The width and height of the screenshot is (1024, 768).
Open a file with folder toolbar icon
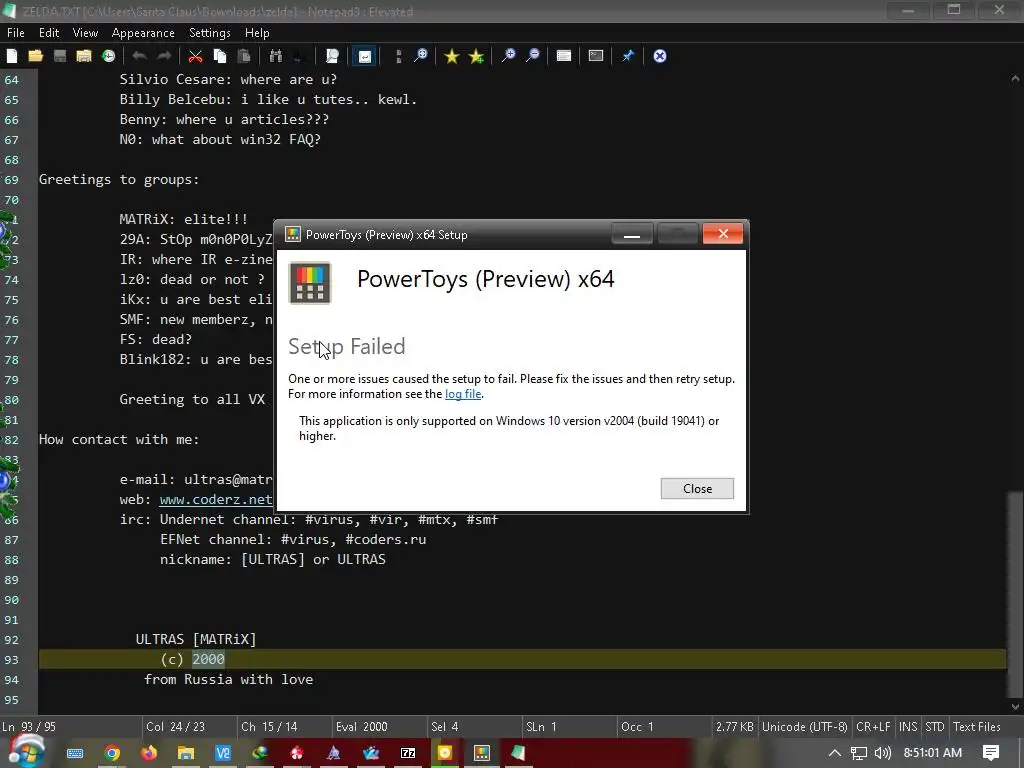(x=35, y=56)
